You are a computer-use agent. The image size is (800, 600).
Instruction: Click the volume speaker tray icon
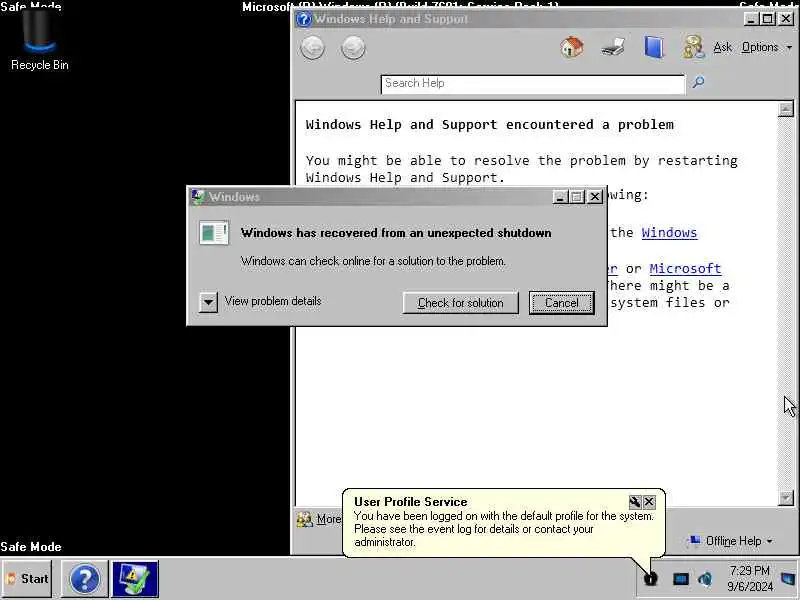coord(705,579)
